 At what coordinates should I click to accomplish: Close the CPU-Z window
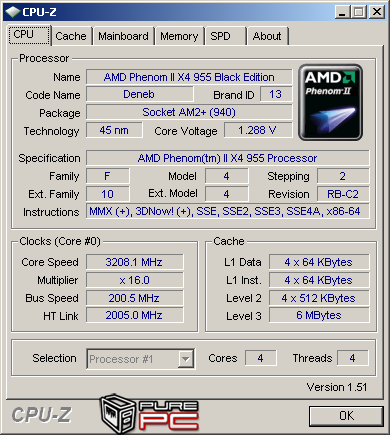point(377,12)
